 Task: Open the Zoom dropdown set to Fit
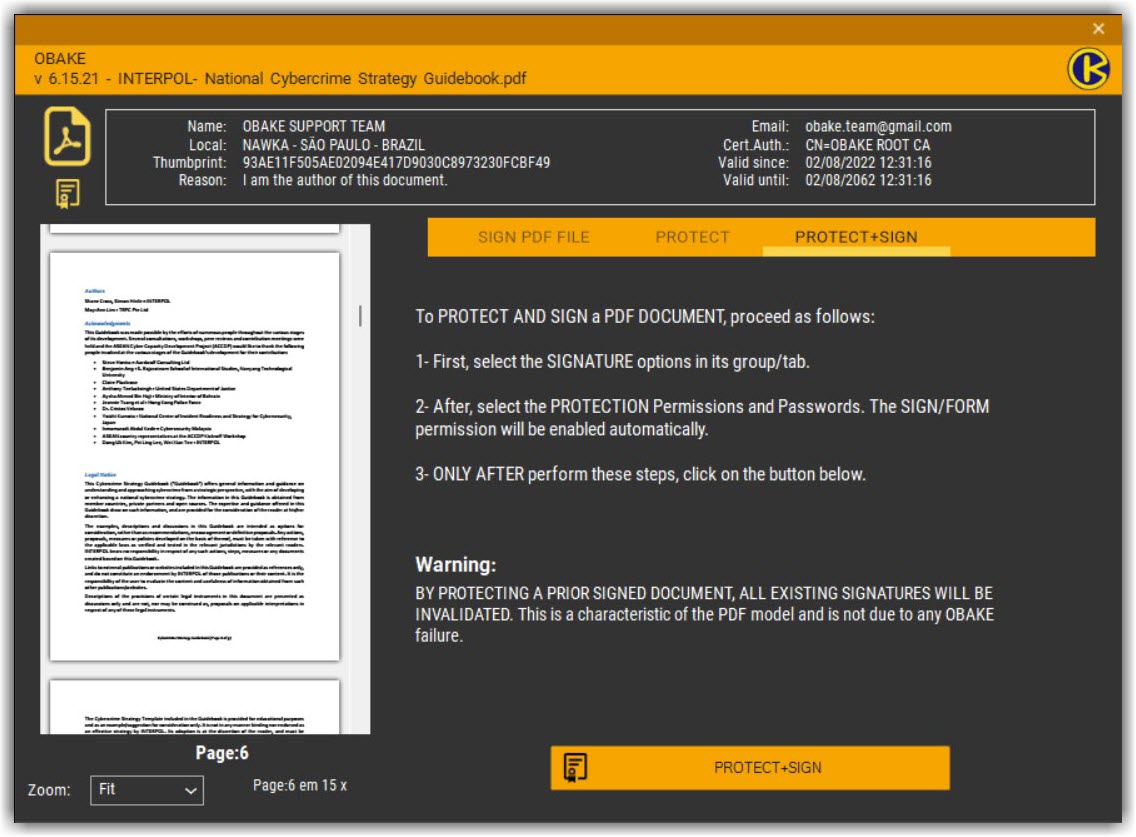click(147, 790)
